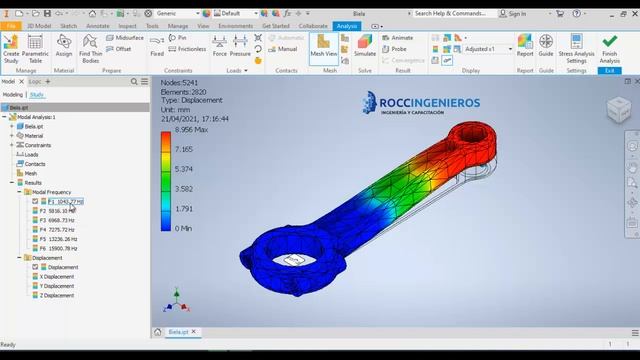The width and height of the screenshot is (640, 360).
Task: Add a Fixed constraint
Action: pos(157,45)
